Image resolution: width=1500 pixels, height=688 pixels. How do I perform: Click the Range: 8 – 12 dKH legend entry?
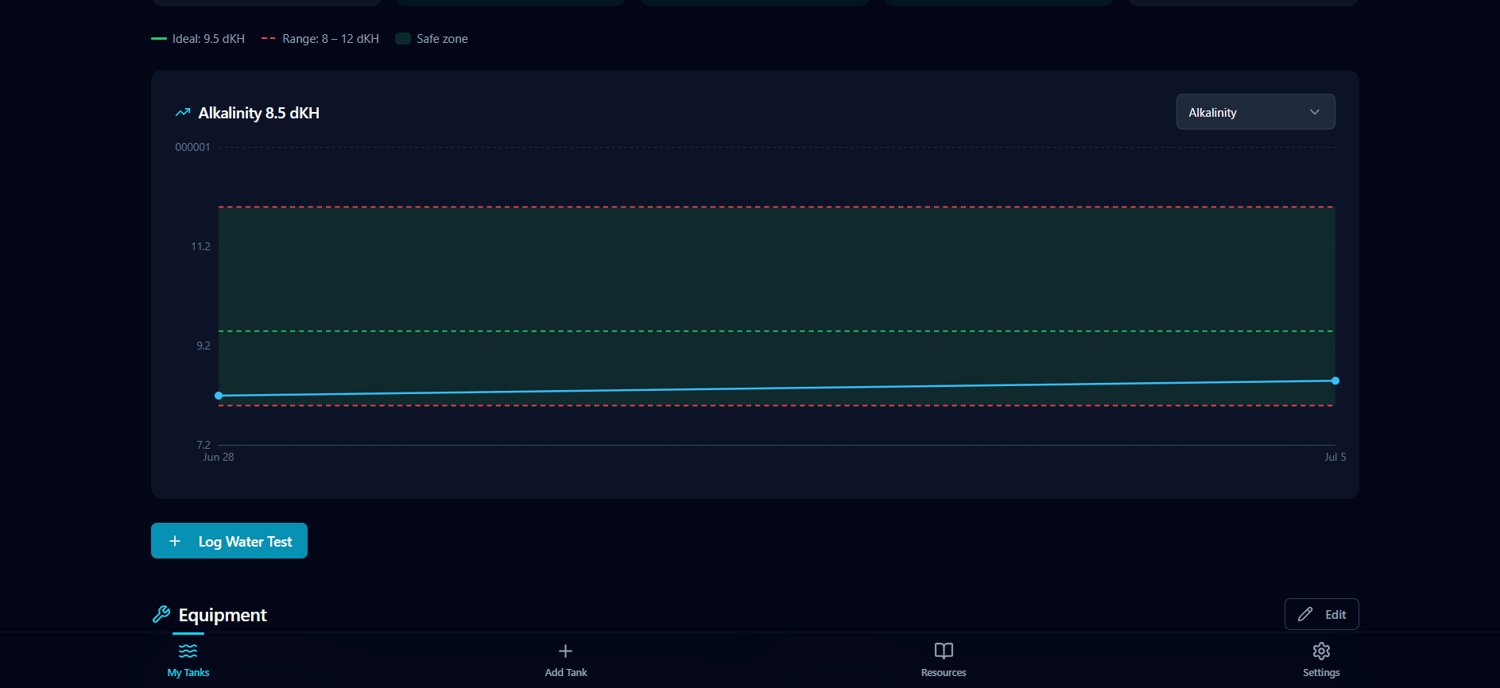click(x=320, y=39)
